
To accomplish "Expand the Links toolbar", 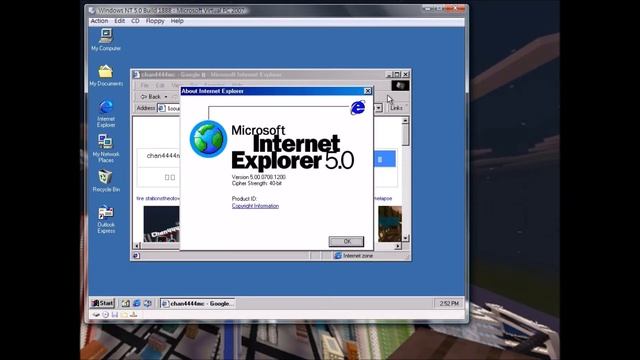I will [x=396, y=108].
